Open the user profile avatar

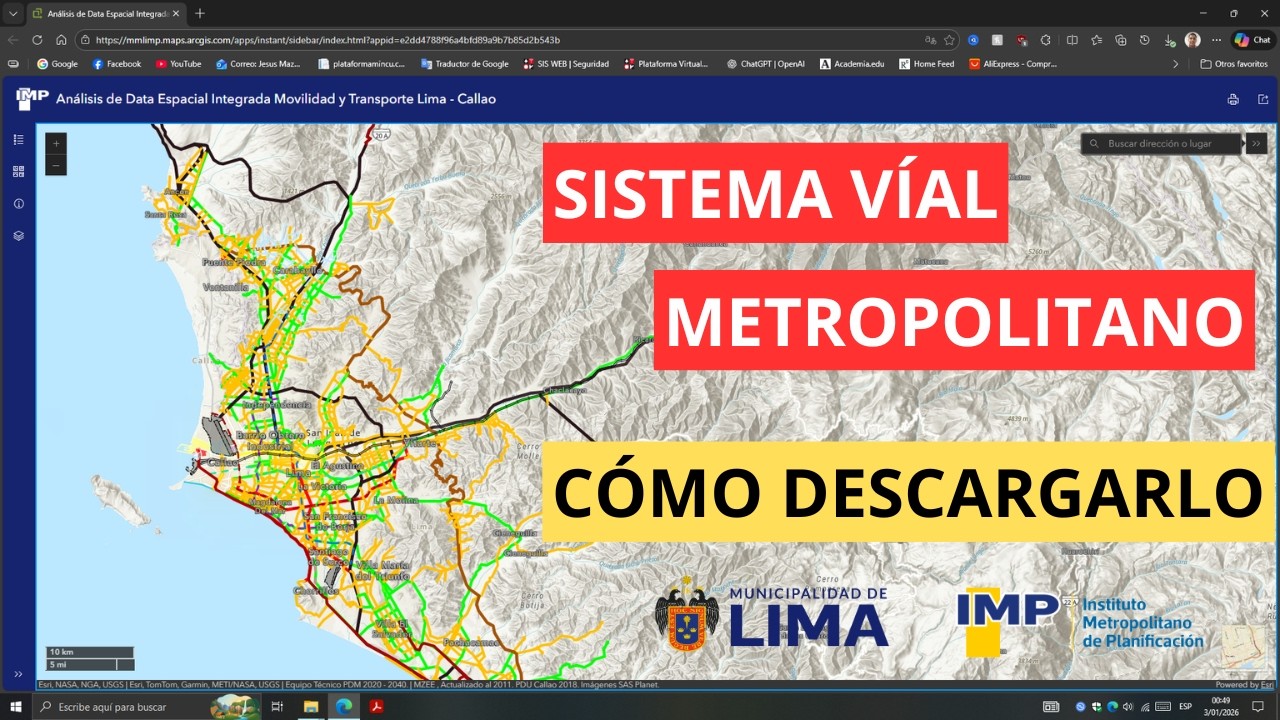tap(1192, 40)
